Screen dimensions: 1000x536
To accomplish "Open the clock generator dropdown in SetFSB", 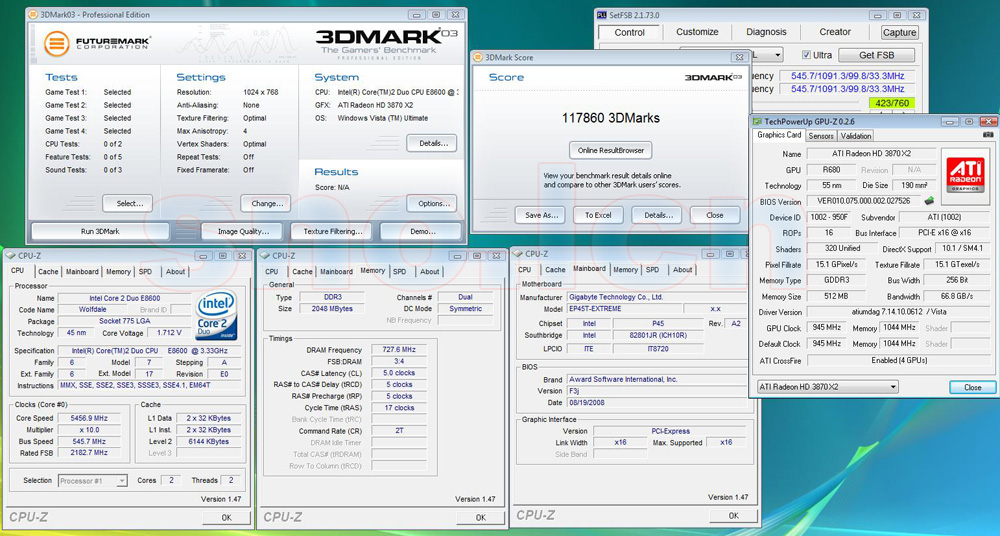I will coord(777,56).
